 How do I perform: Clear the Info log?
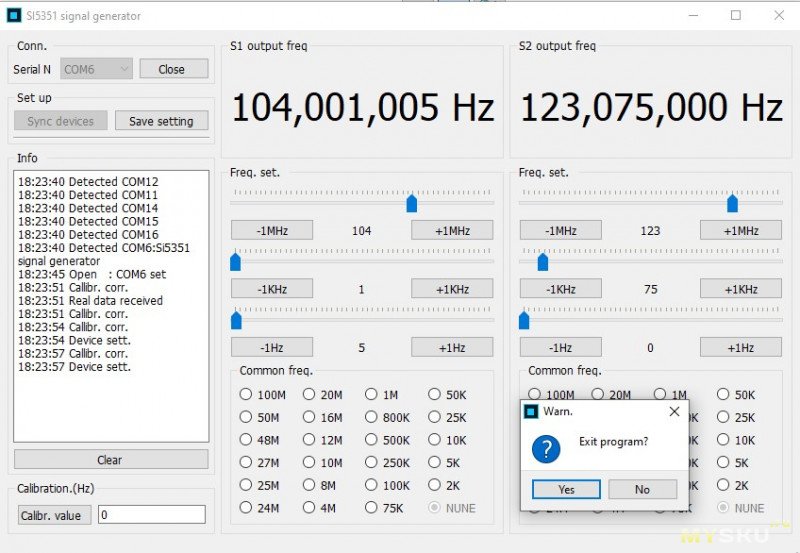click(x=110, y=460)
